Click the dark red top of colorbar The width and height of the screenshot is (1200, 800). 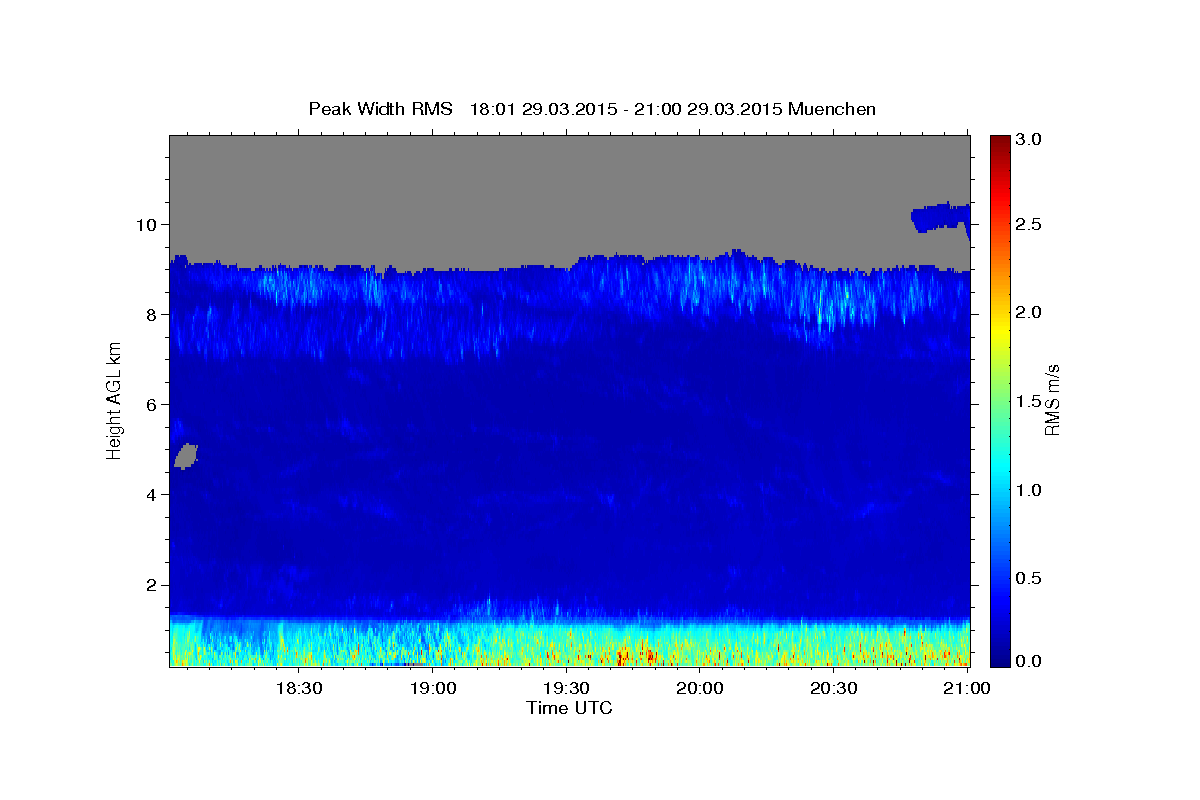coord(999,142)
